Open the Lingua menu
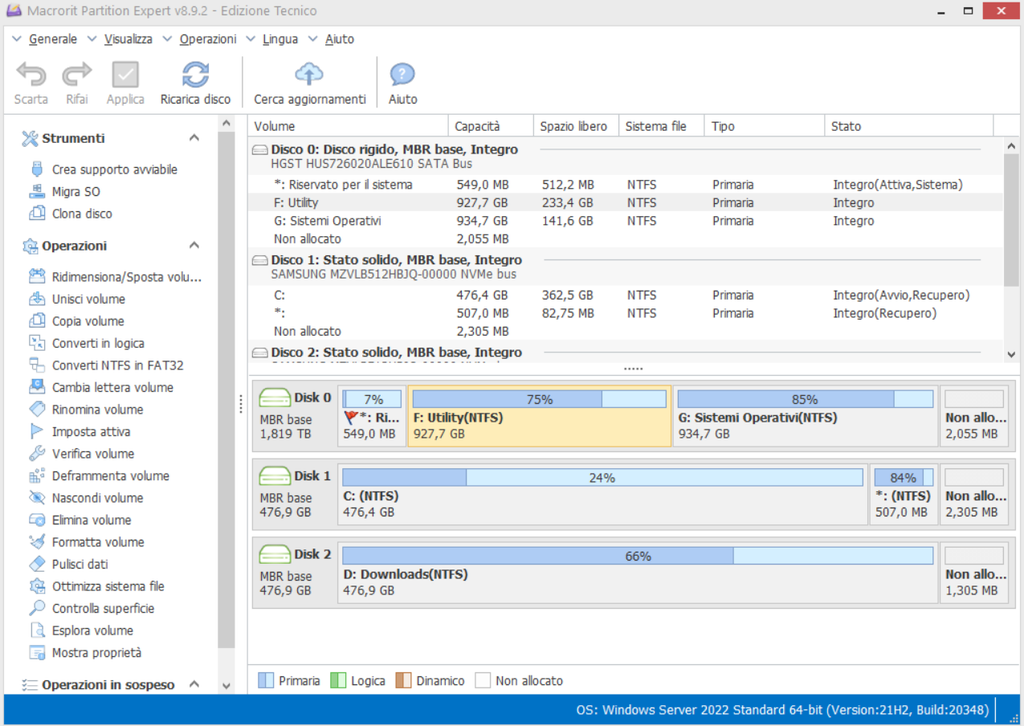 [x=280, y=39]
